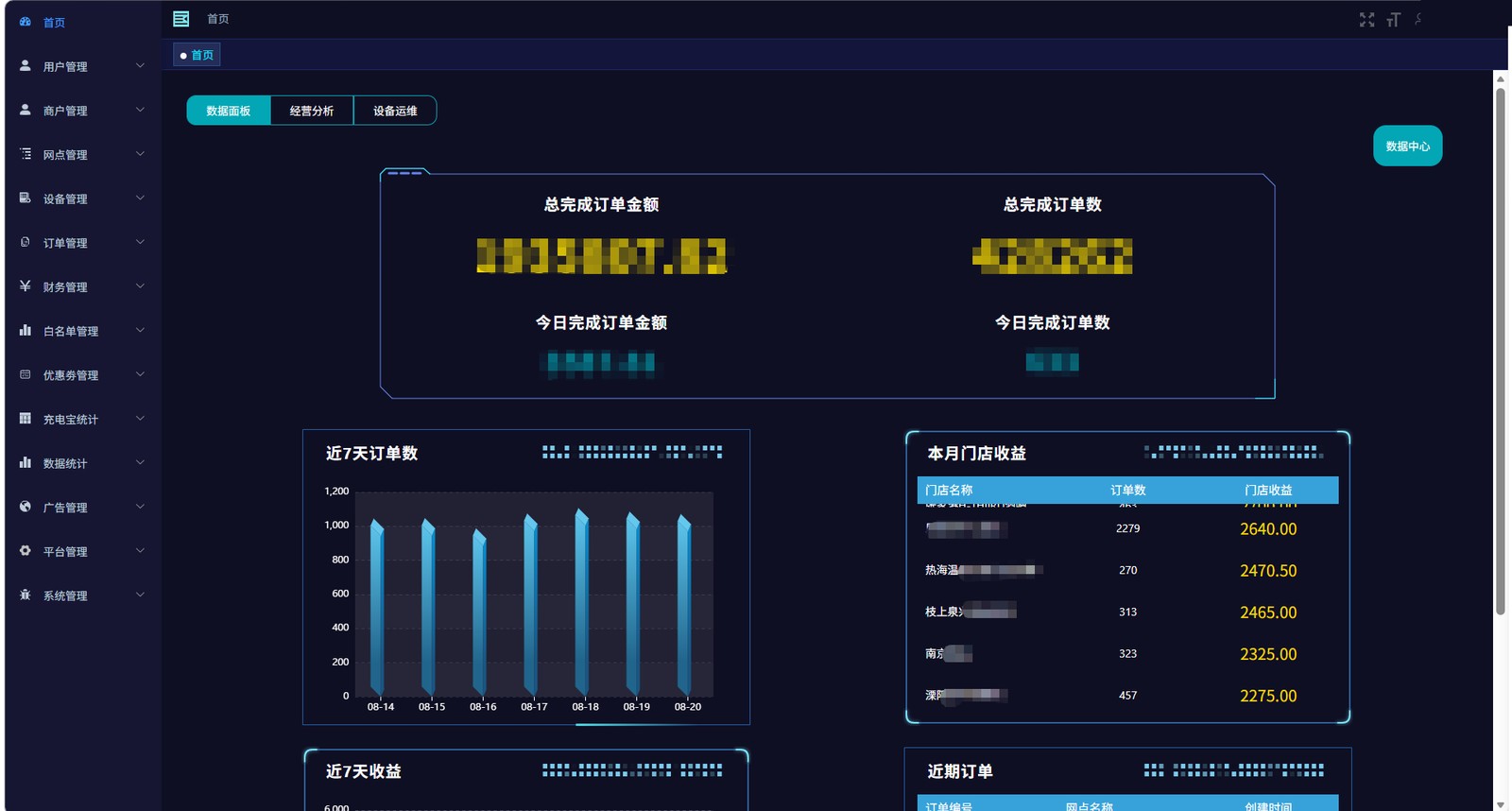Expand the 财务管理 menu chevron
This screenshot has width=1512, height=811.
tap(140, 286)
